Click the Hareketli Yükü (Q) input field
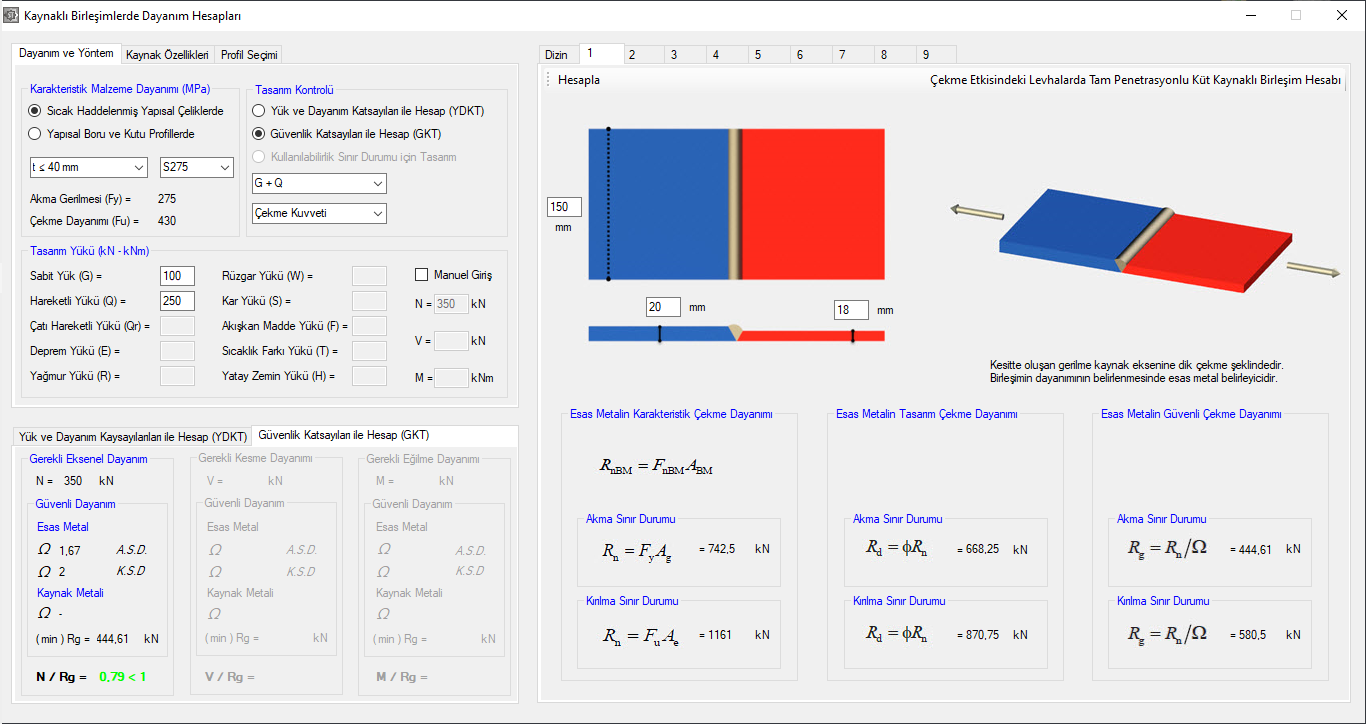Screen dimensions: 1366x724 coord(177,300)
